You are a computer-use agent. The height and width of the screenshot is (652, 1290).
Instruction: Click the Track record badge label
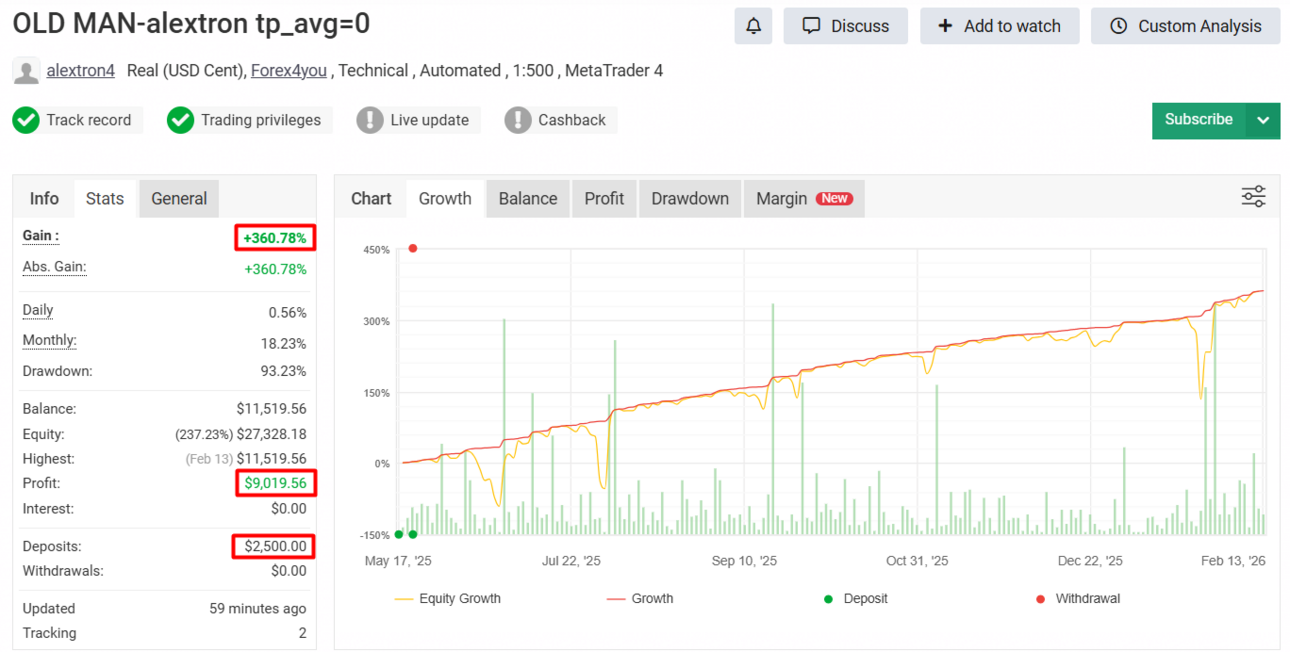click(x=89, y=120)
